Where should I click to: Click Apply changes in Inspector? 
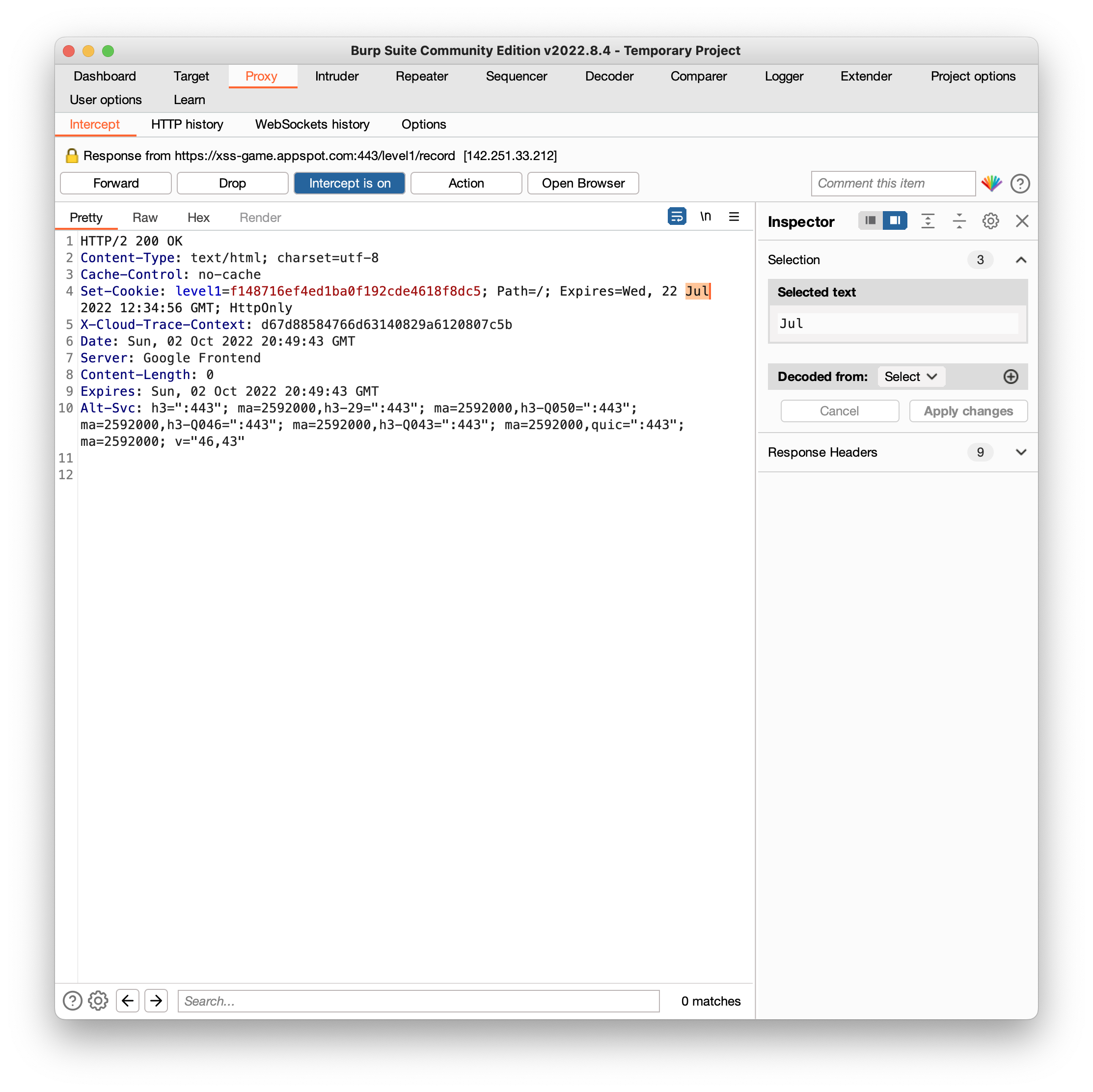[x=968, y=411]
